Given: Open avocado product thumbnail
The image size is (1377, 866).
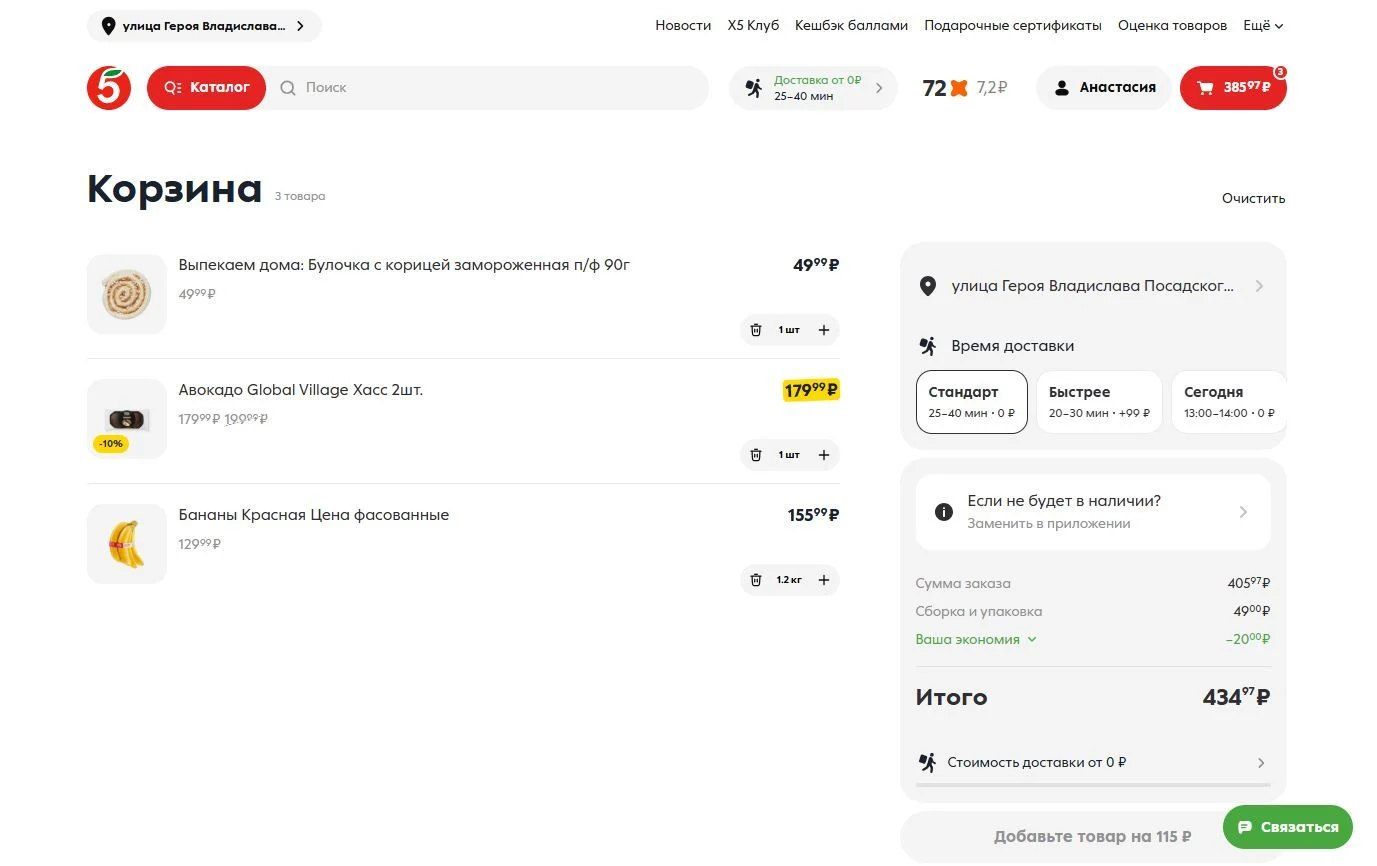Looking at the screenshot, I should coord(127,419).
